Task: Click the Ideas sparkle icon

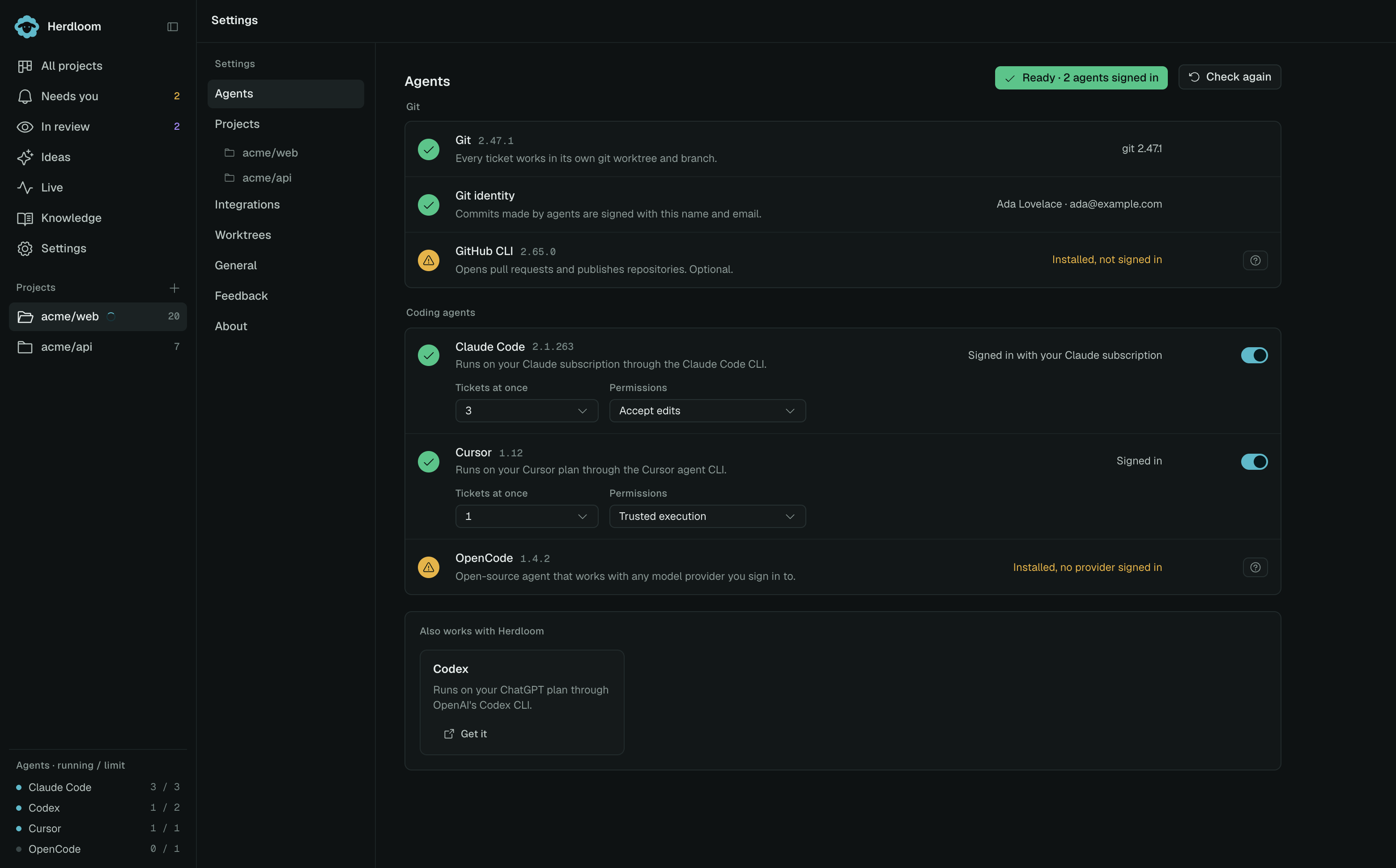Action: [x=25, y=158]
